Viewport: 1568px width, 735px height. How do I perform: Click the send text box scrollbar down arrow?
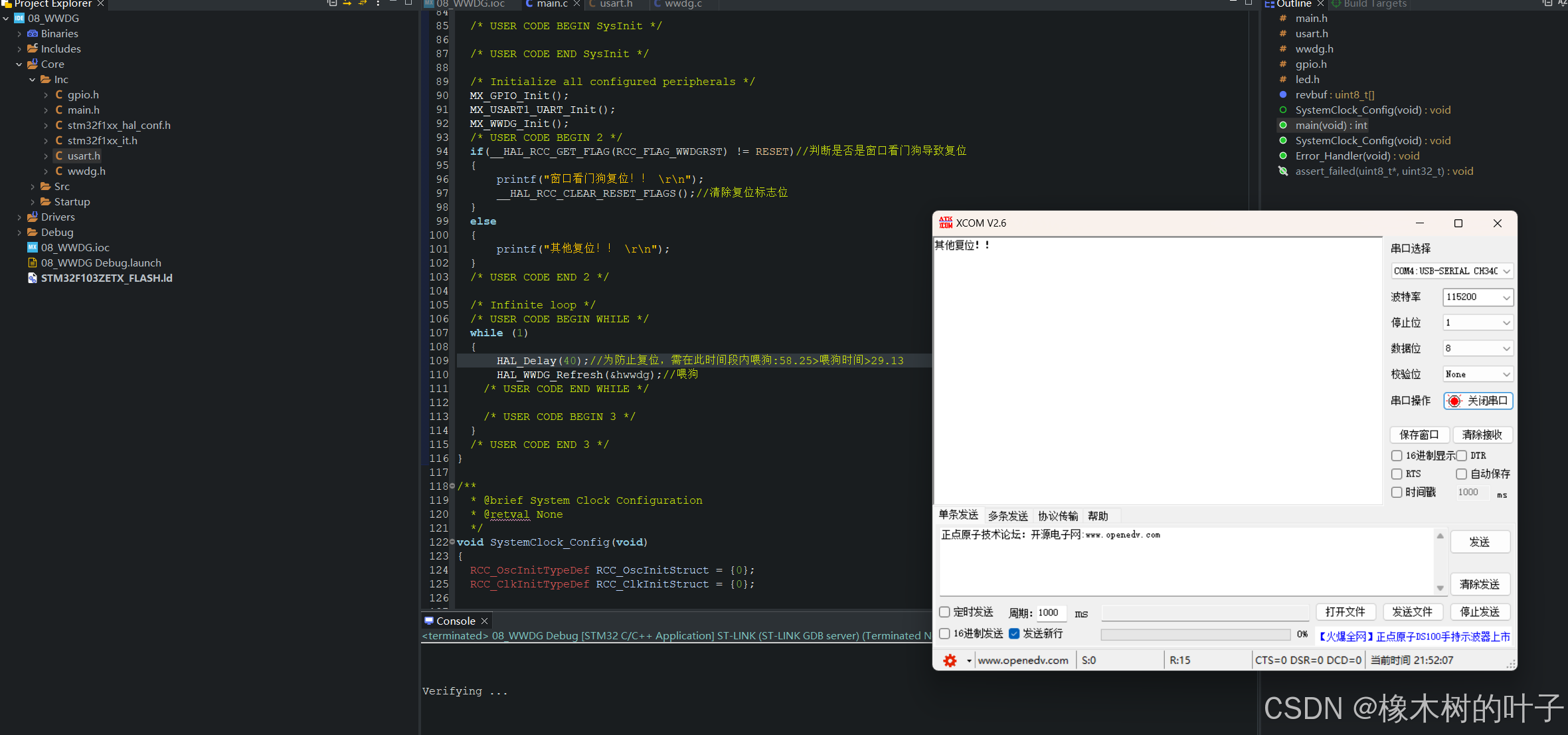point(1440,587)
